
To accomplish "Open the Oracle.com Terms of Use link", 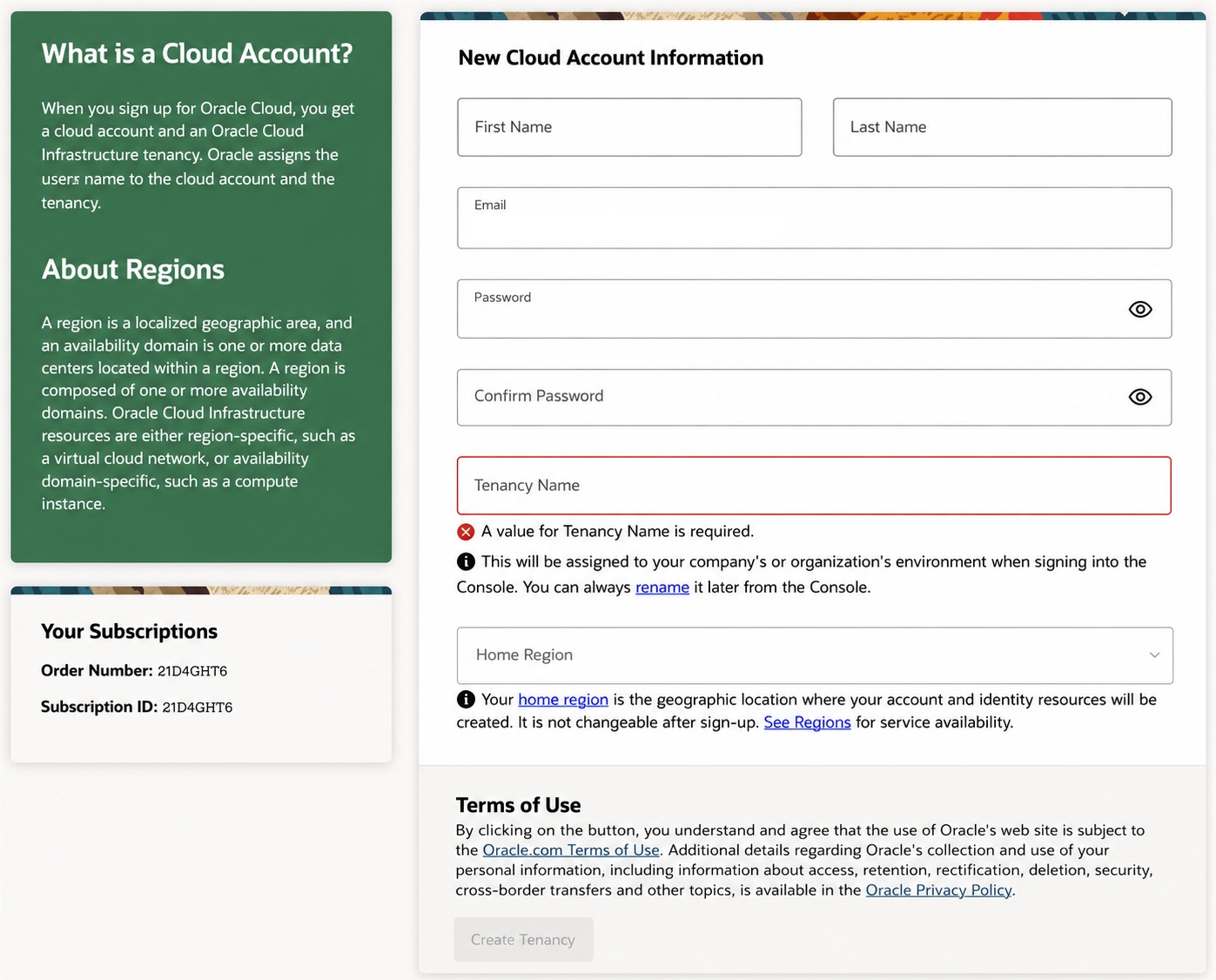I will click(x=571, y=850).
